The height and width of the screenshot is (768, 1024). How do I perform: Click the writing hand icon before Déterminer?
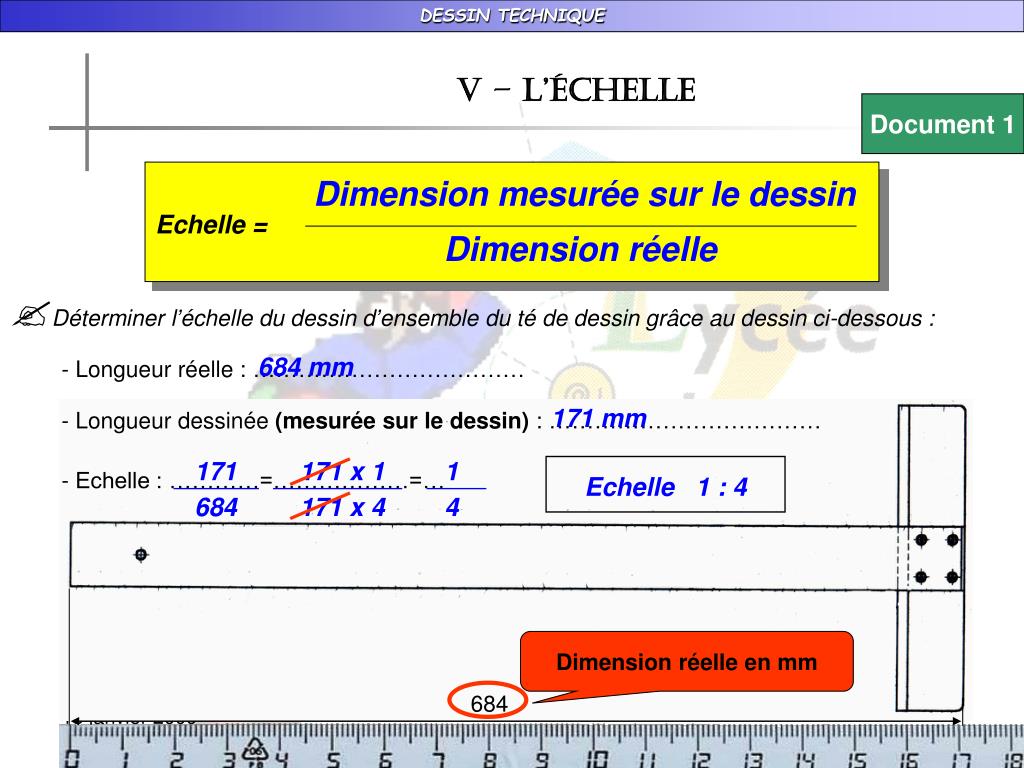(31, 314)
